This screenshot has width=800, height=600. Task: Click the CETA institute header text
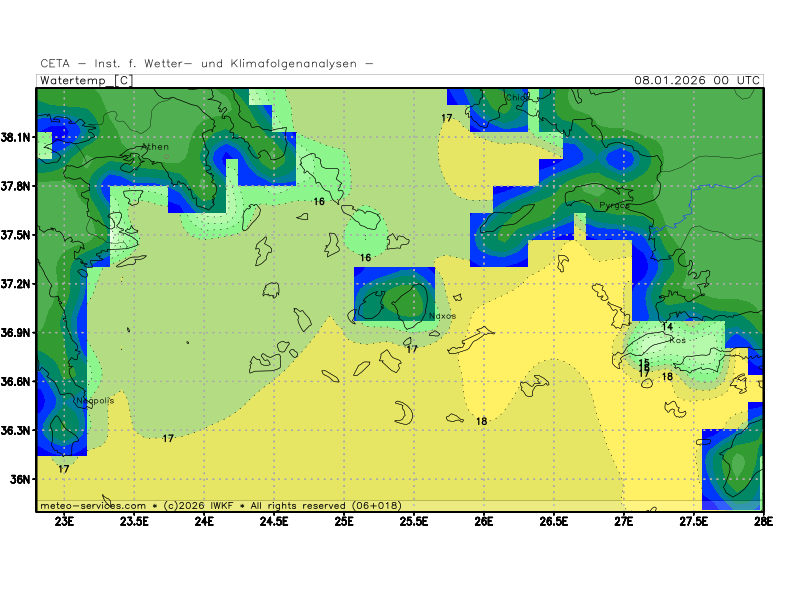click(x=207, y=63)
